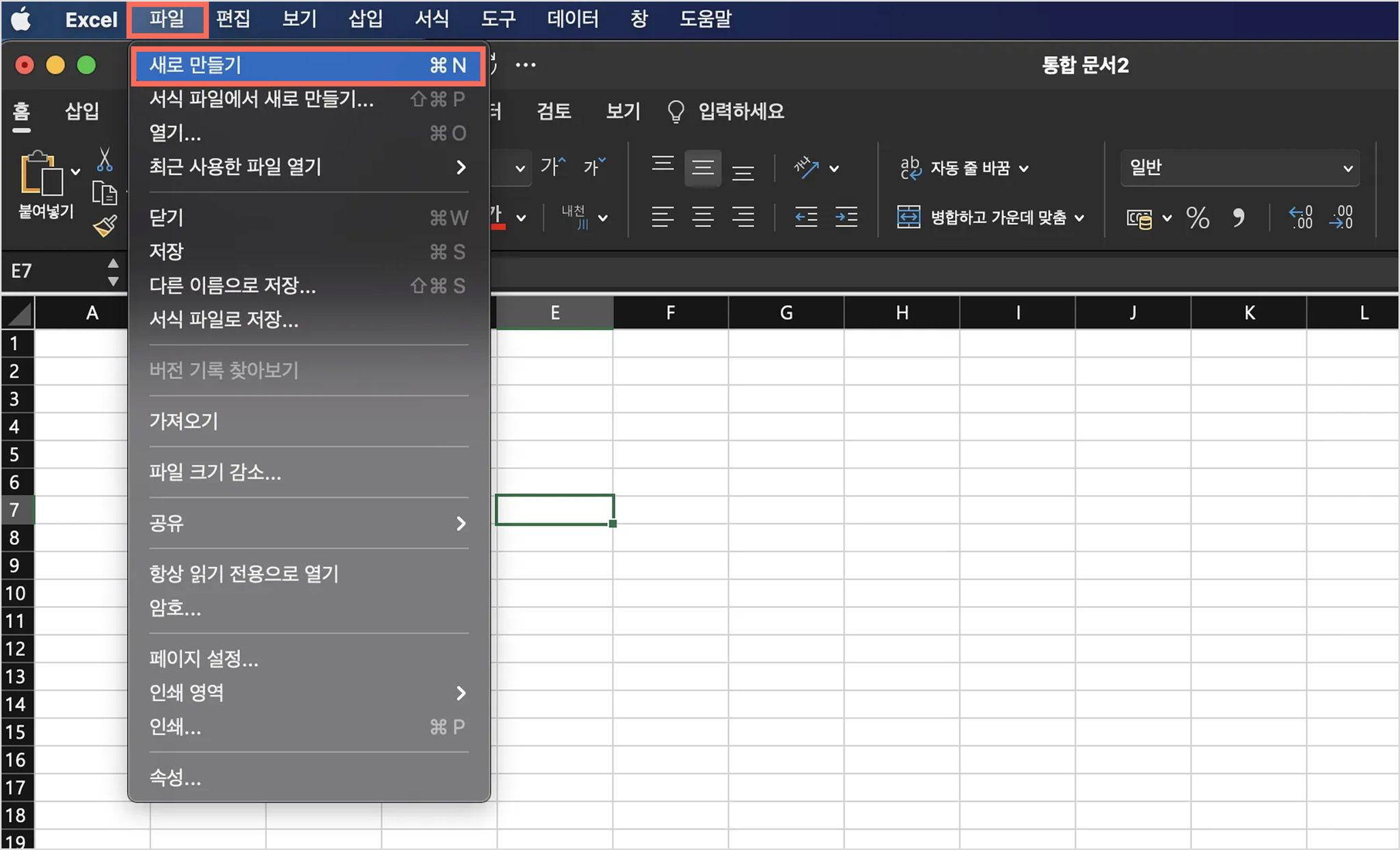Open the 보기 menu in the menu bar

click(299, 19)
